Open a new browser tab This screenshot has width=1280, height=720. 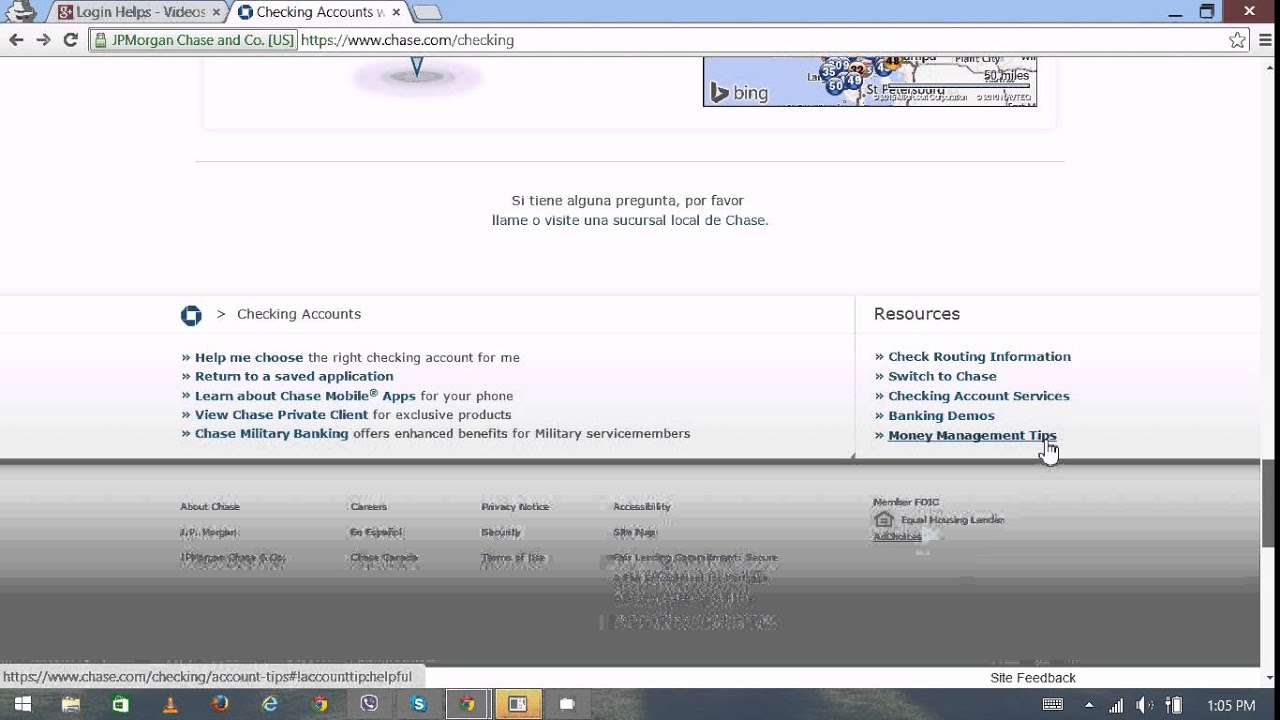[x=427, y=13]
